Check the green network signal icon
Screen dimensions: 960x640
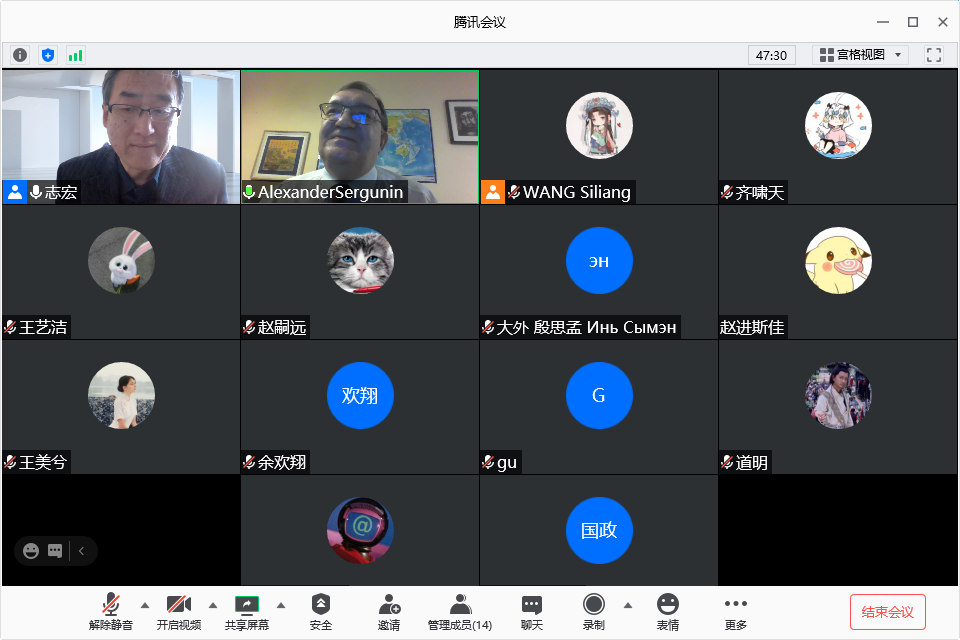point(76,55)
